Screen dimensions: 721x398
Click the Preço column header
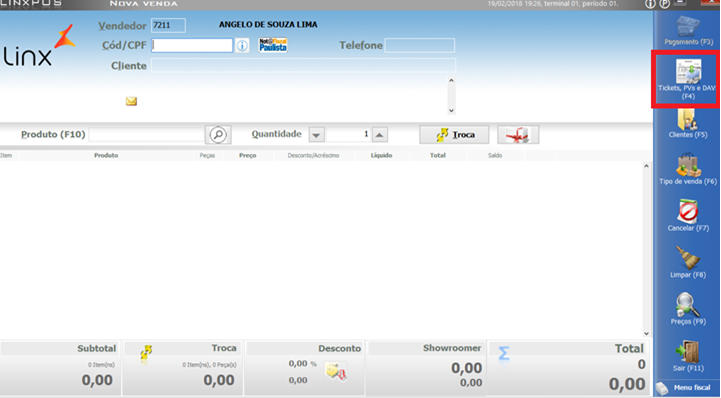click(x=248, y=155)
